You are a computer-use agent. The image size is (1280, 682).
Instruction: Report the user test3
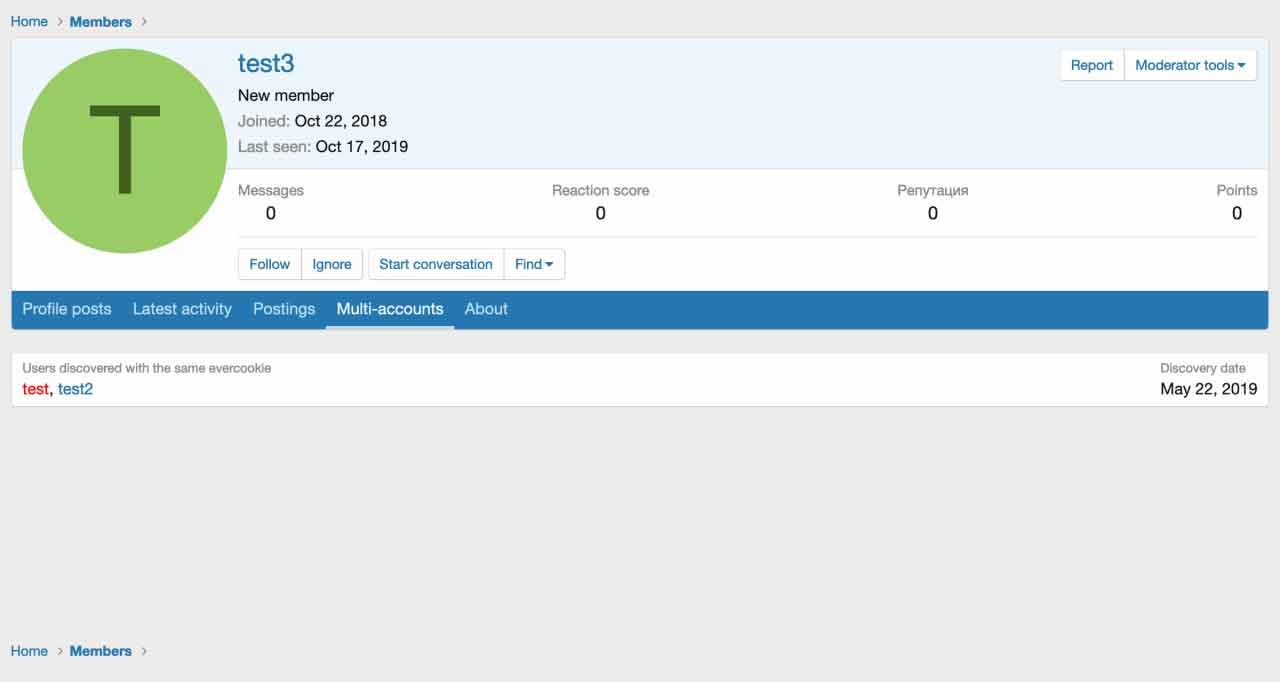tap(1091, 64)
